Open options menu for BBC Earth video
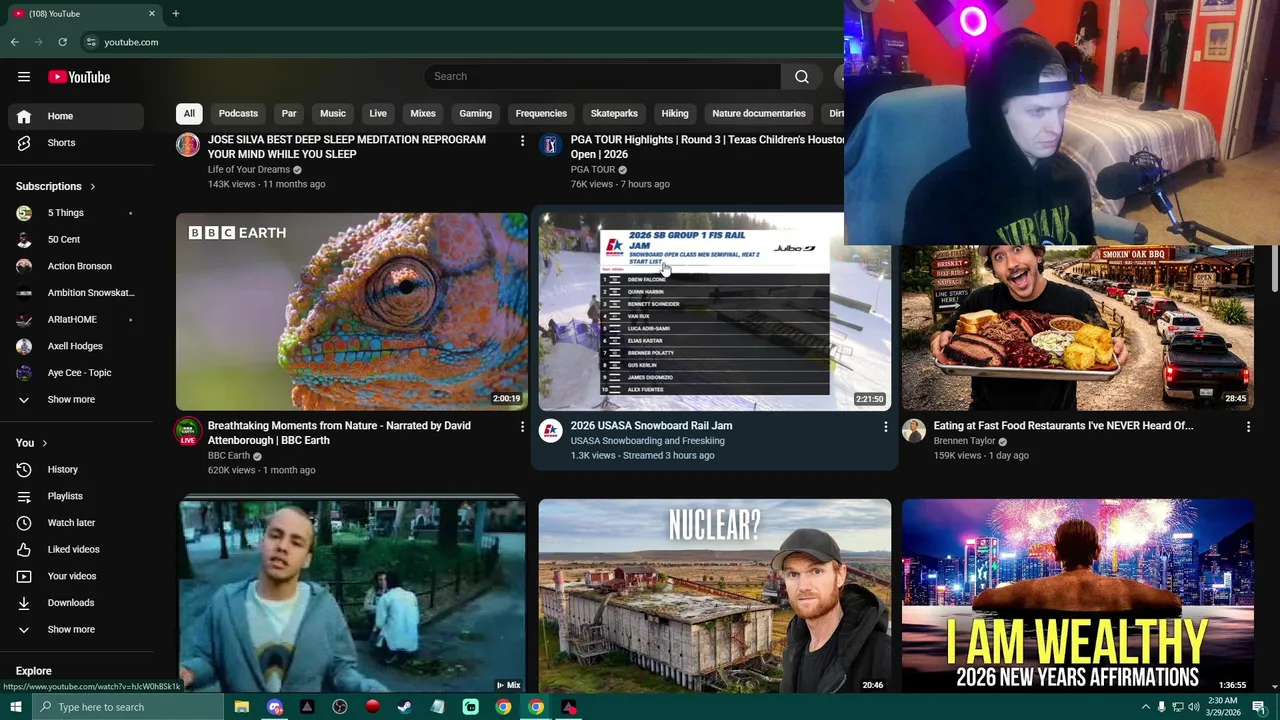 pyautogui.click(x=522, y=427)
